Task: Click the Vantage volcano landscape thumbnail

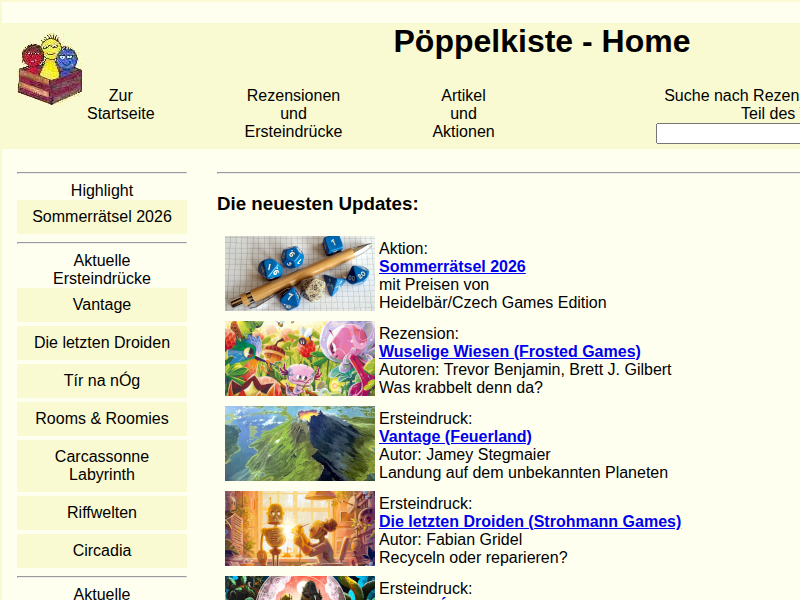Action: point(300,443)
